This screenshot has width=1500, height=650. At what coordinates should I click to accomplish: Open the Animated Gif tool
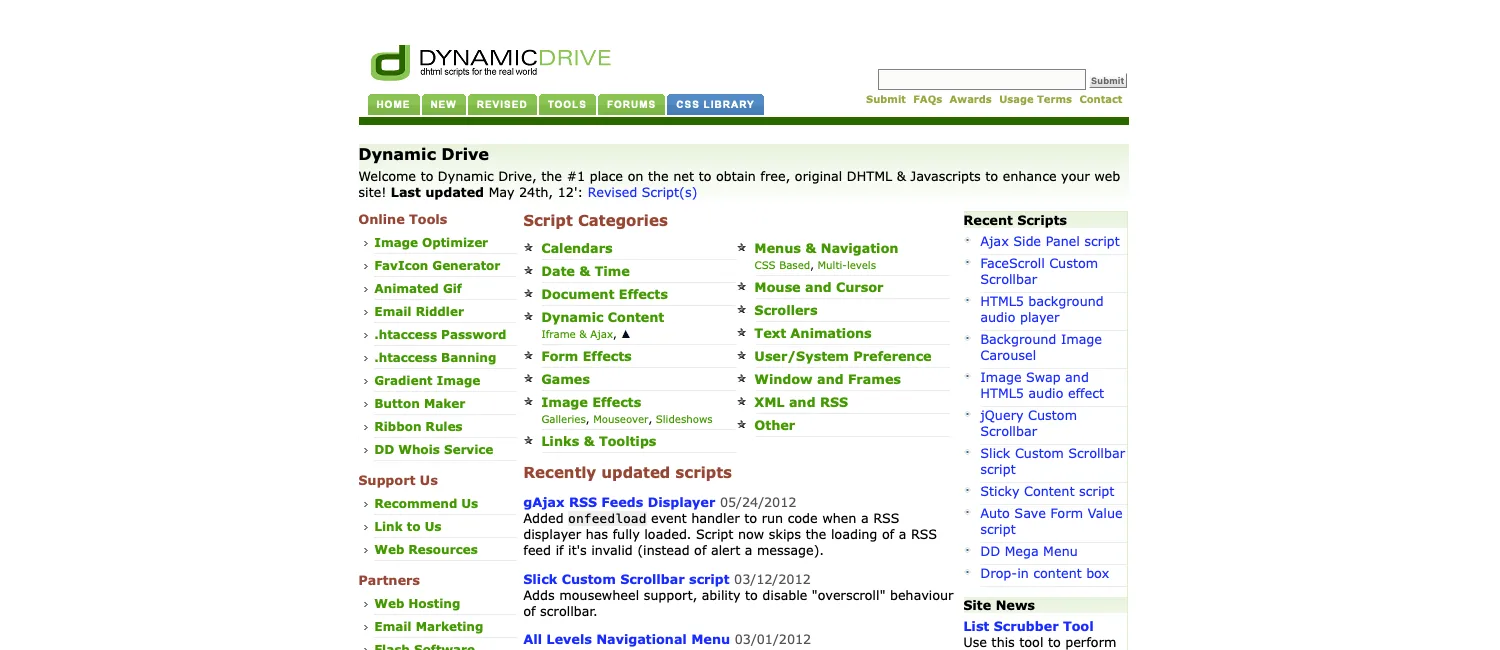[418, 289]
